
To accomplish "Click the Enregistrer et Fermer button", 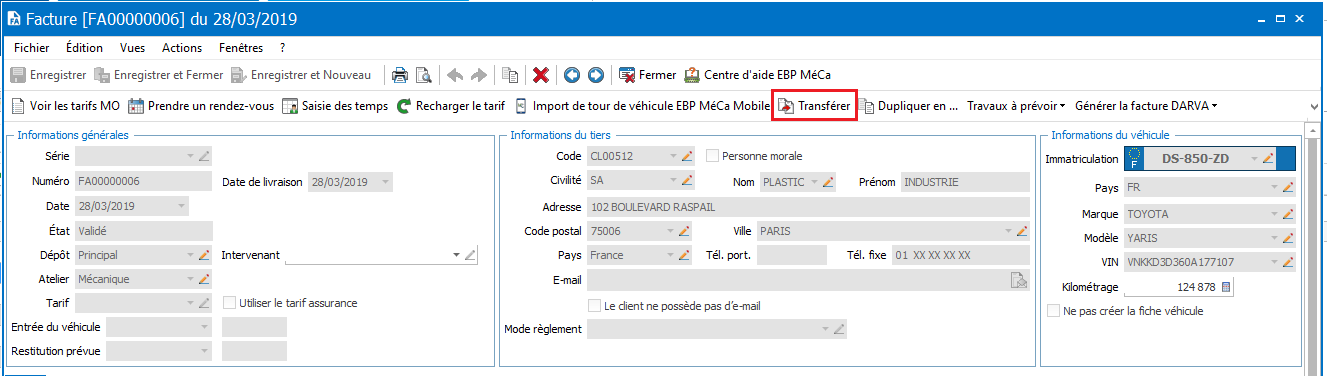I will 158,75.
